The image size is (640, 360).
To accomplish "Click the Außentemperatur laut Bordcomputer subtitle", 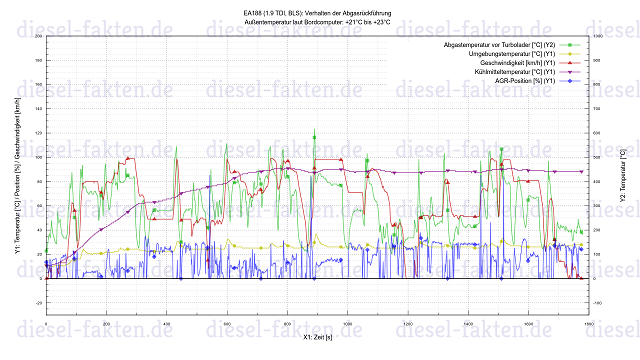I will click(317, 22).
